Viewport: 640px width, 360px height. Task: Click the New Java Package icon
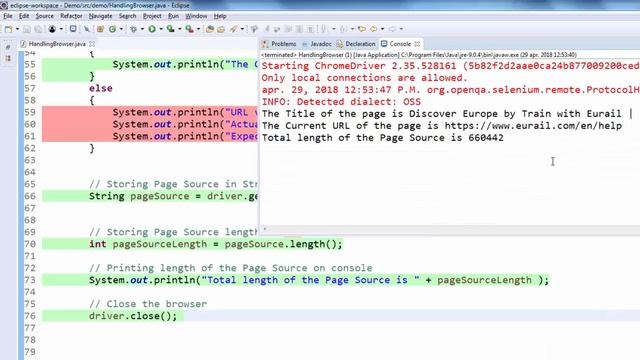100,29
